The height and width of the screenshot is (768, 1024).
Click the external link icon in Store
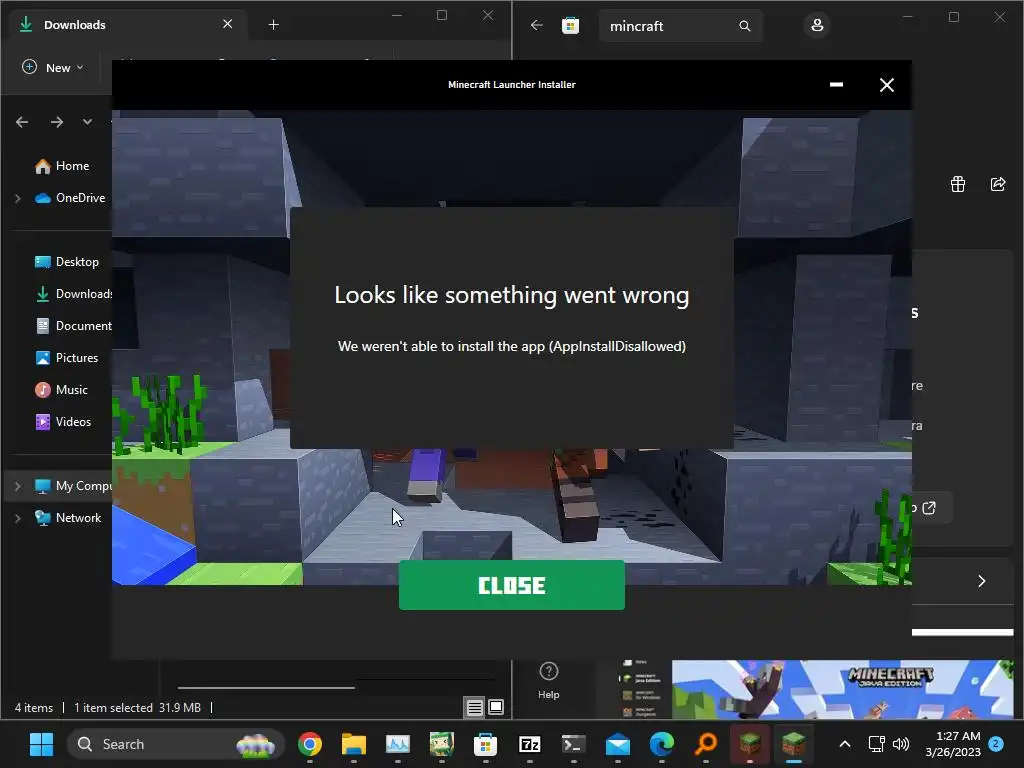pos(929,507)
